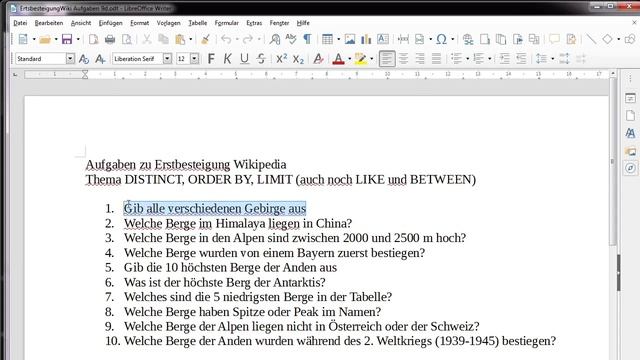Toggle italic formatting (K)
The height and width of the screenshot is (360, 640).
[228, 59]
